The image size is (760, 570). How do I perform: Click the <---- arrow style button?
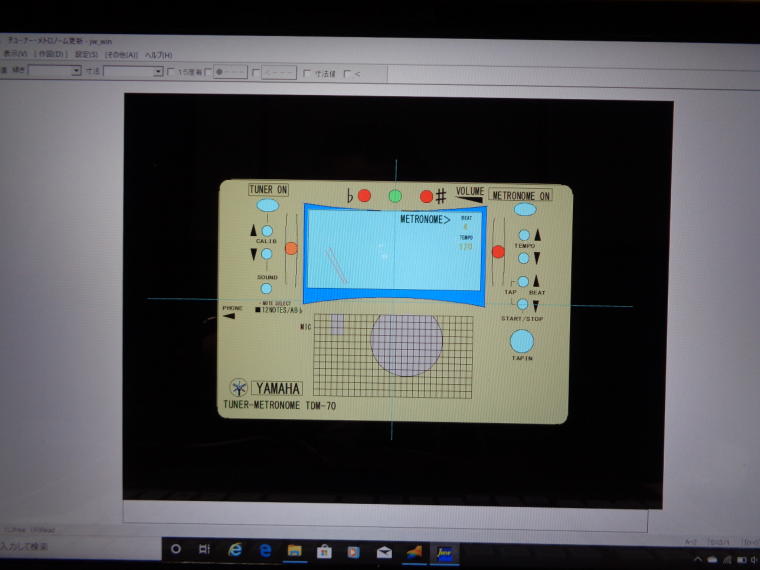(279, 73)
